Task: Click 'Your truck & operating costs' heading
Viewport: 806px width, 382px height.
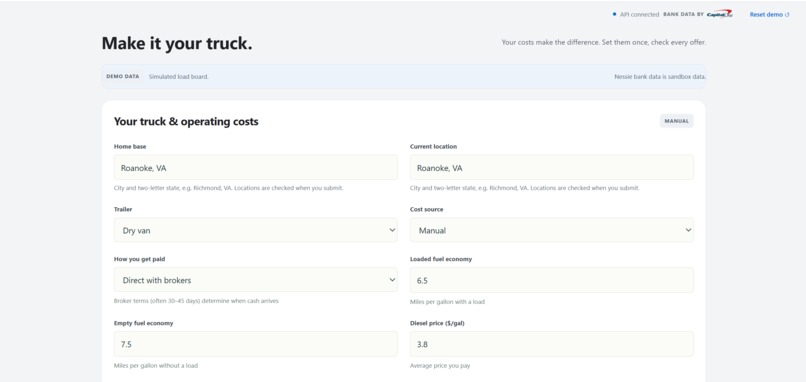Action: click(186, 122)
